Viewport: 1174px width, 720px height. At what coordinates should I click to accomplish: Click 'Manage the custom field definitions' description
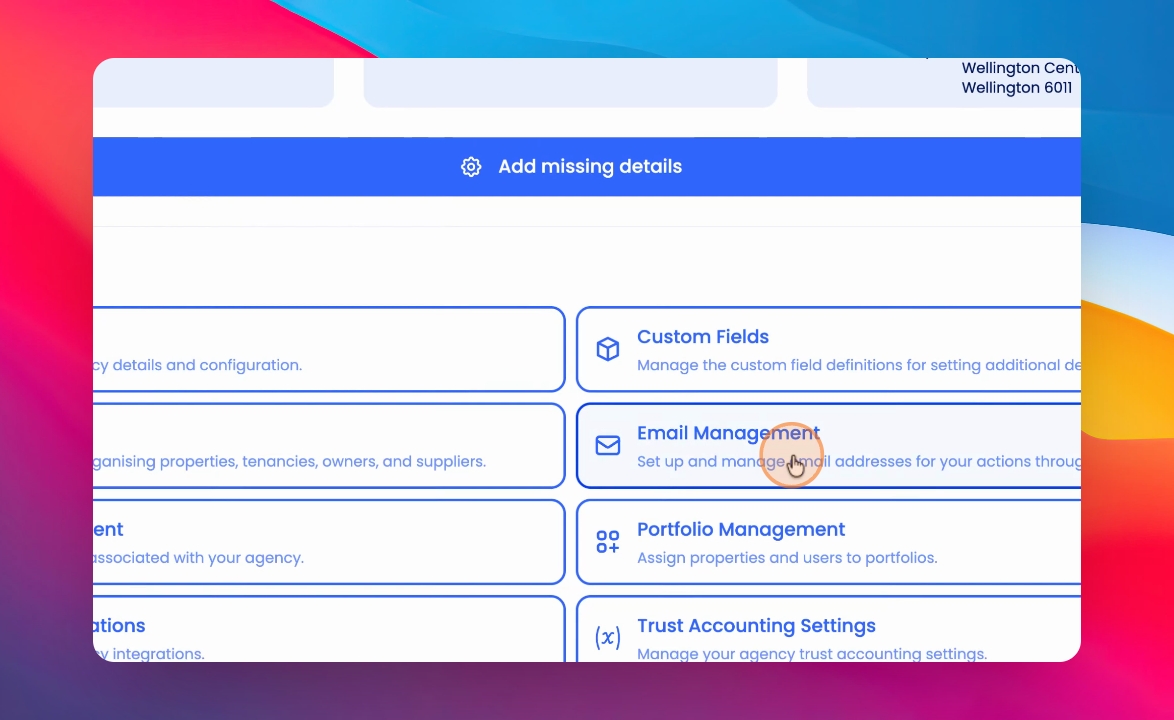[x=859, y=365]
